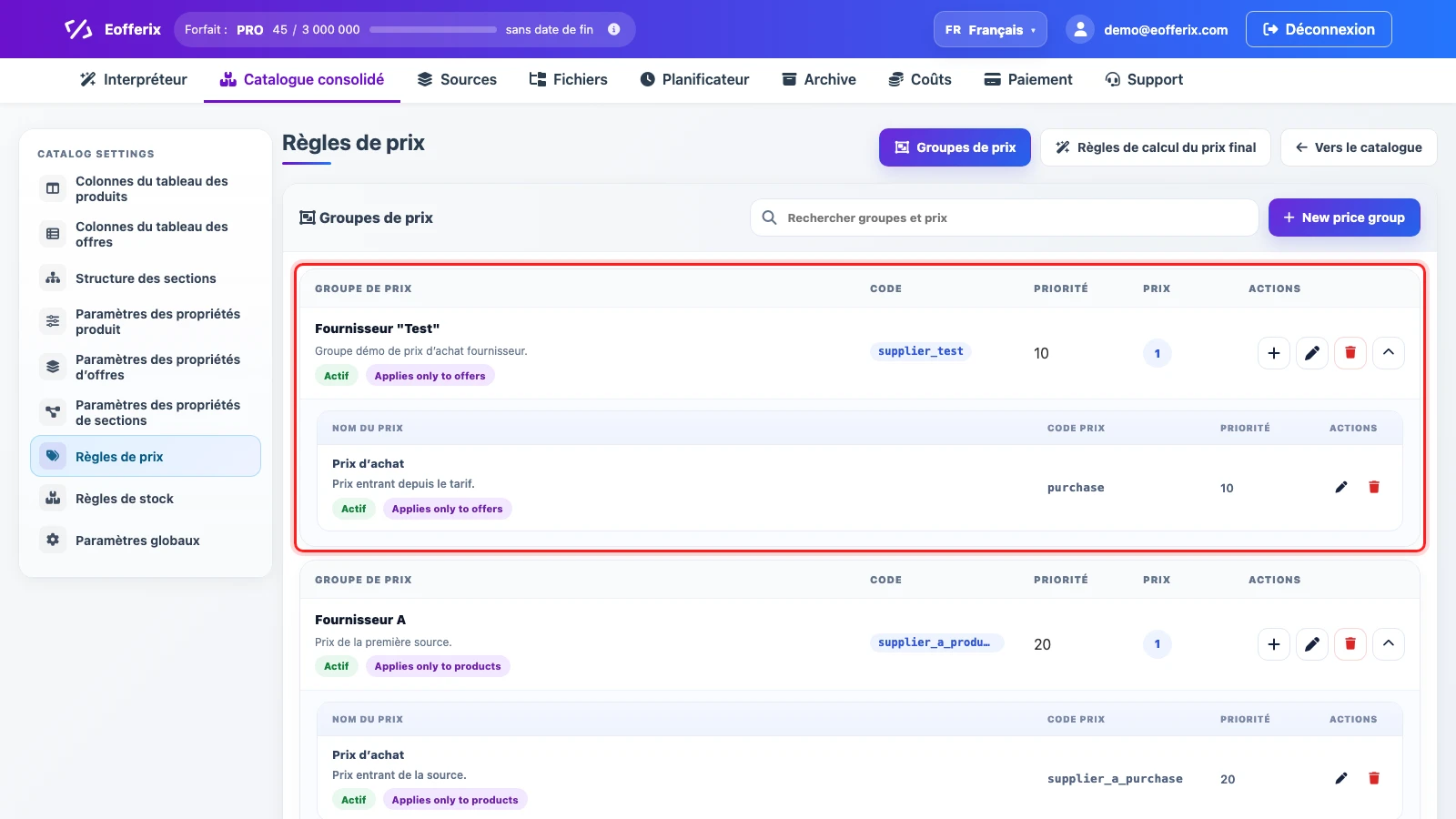
Task: Add a price to Fournisseur A group
Action: click(1274, 644)
